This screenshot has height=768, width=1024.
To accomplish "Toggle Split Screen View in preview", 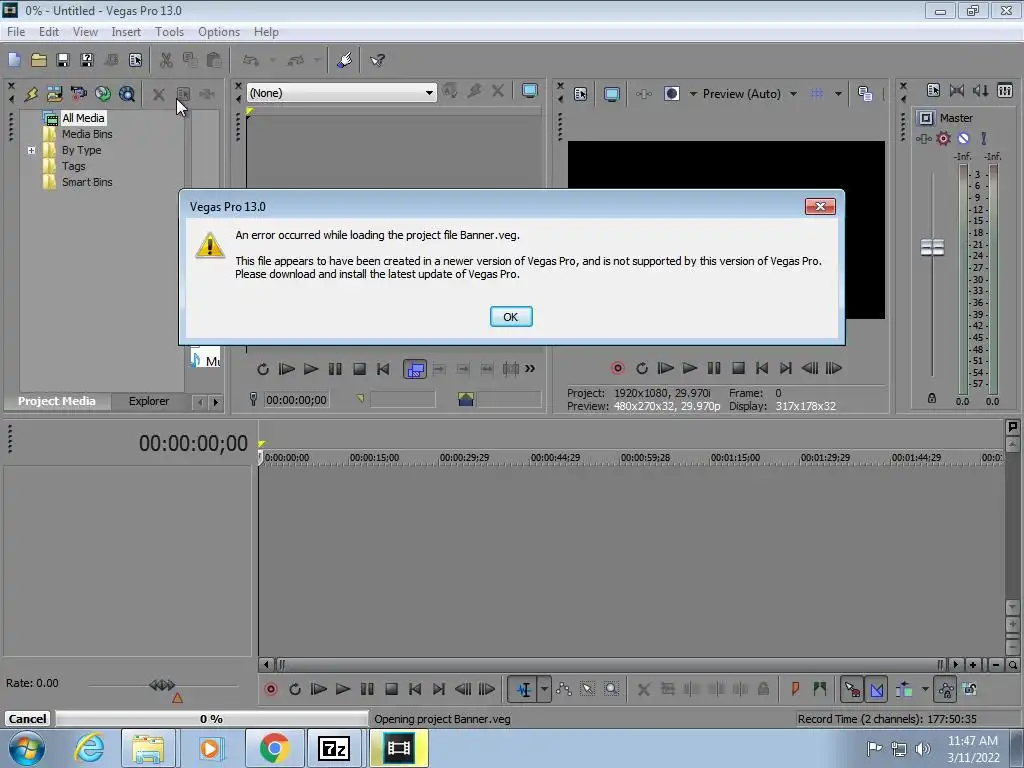I will point(671,94).
